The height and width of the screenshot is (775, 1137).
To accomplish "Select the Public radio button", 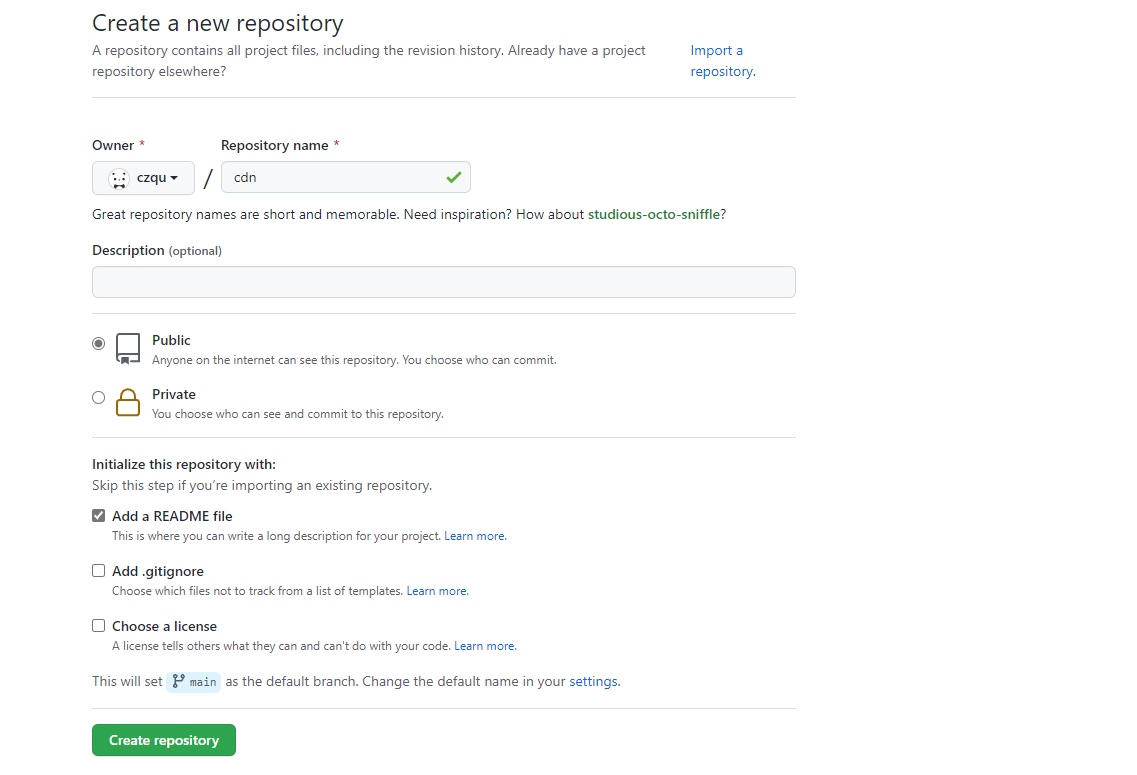I will pos(98,343).
